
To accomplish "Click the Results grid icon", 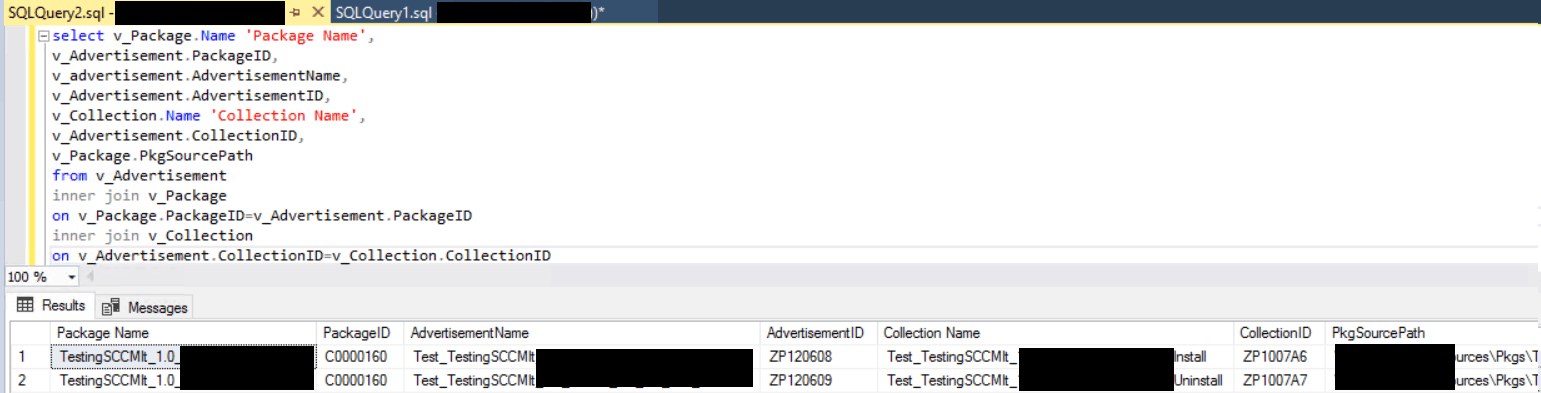I will [x=25, y=306].
